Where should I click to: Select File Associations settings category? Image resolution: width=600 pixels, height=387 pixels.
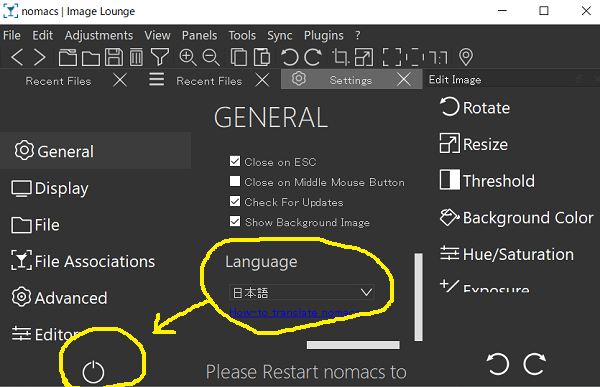click(83, 261)
